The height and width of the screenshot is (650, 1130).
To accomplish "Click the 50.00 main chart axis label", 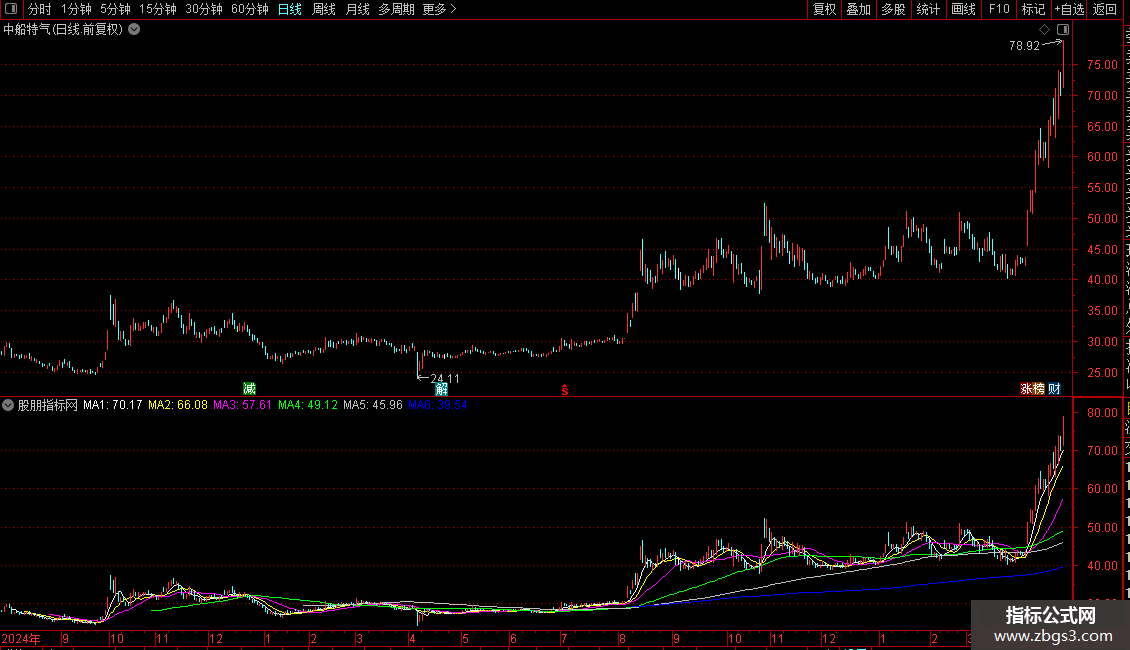I will tap(1103, 218).
